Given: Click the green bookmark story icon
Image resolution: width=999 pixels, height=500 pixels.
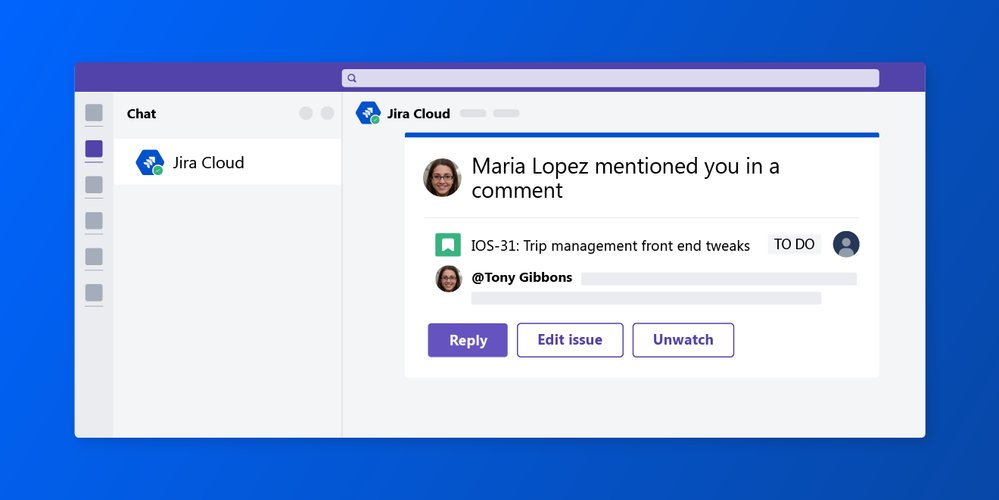Looking at the screenshot, I should point(448,245).
